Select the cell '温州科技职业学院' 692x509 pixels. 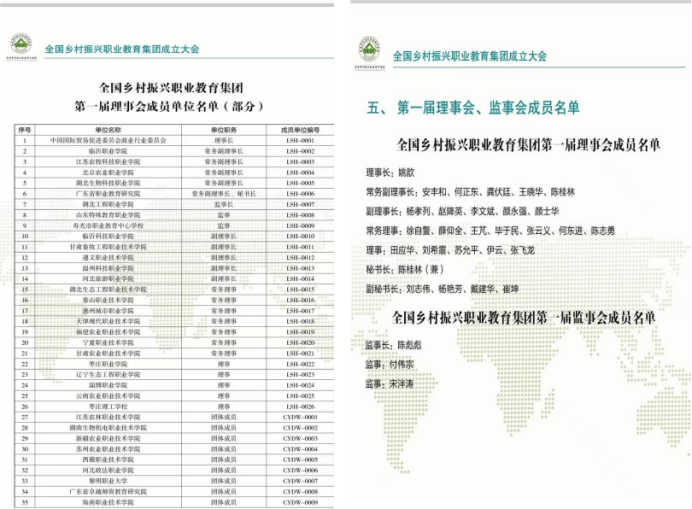point(108,268)
